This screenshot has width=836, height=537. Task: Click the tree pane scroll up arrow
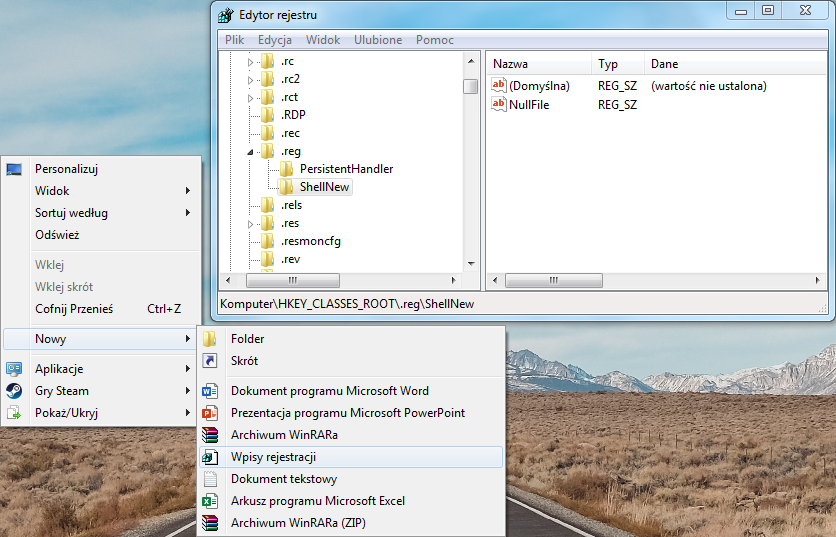coord(471,61)
